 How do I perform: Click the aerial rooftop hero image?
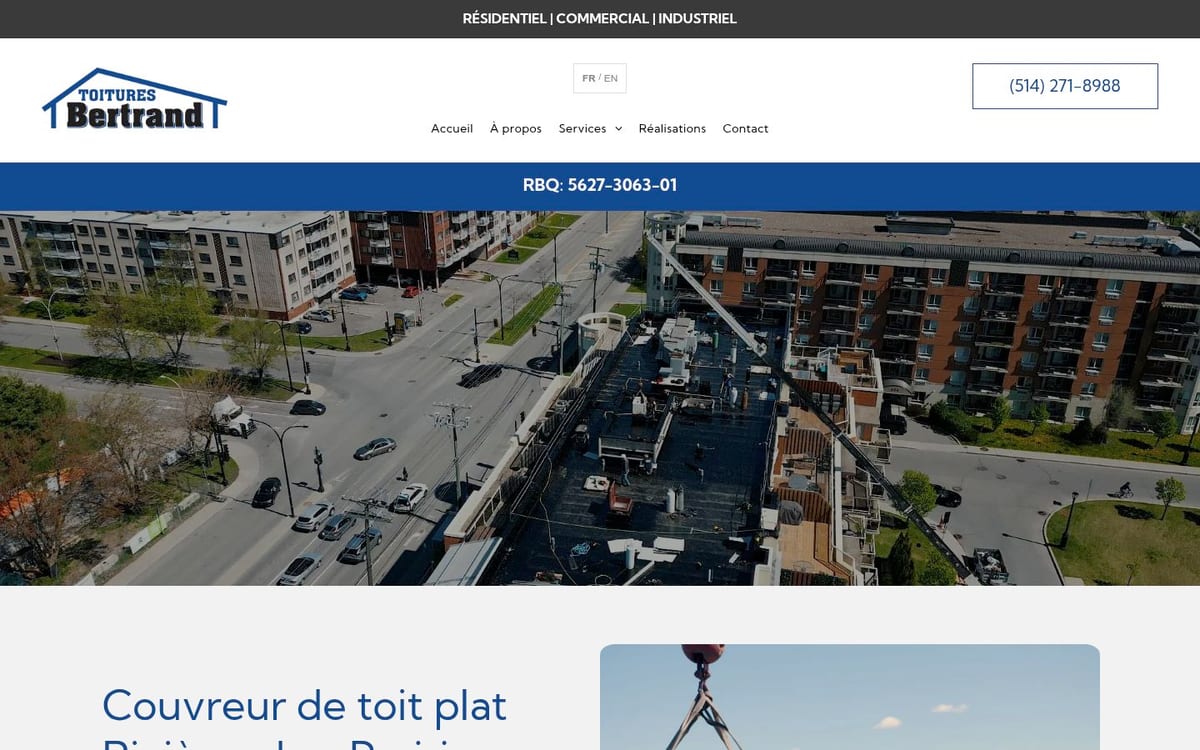pos(600,398)
